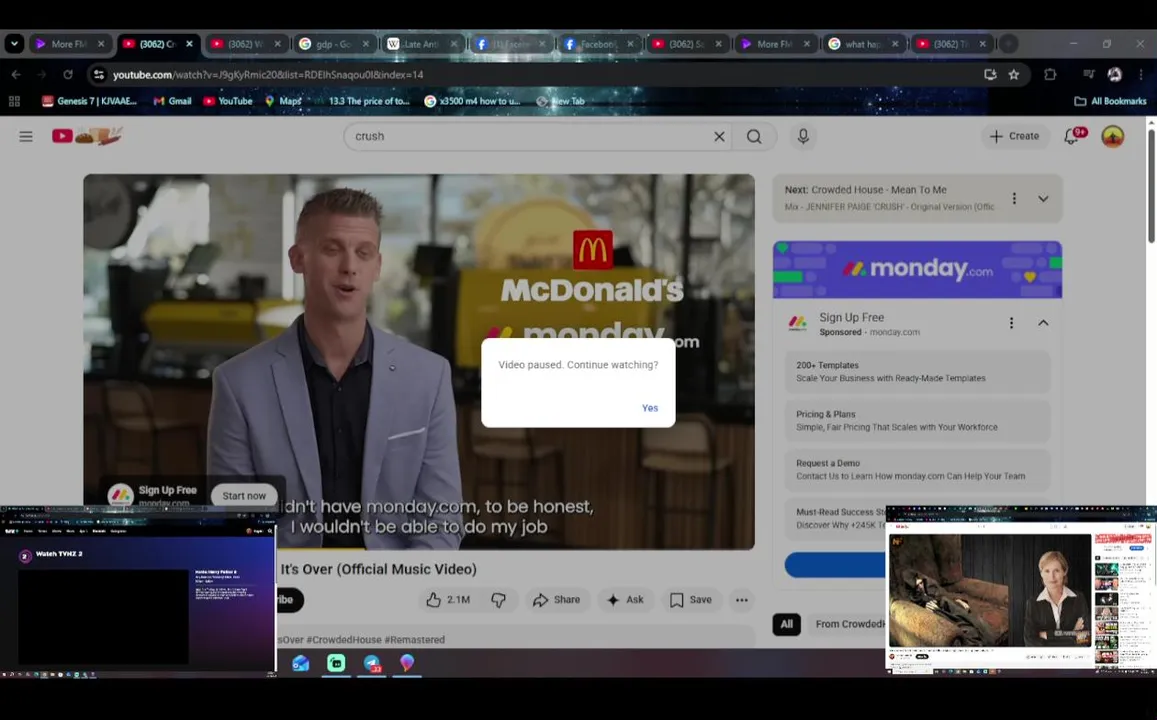Screen dimensions: 1157x720
Task: Open options menu for the Next playlist panel
Action: 1014,198
